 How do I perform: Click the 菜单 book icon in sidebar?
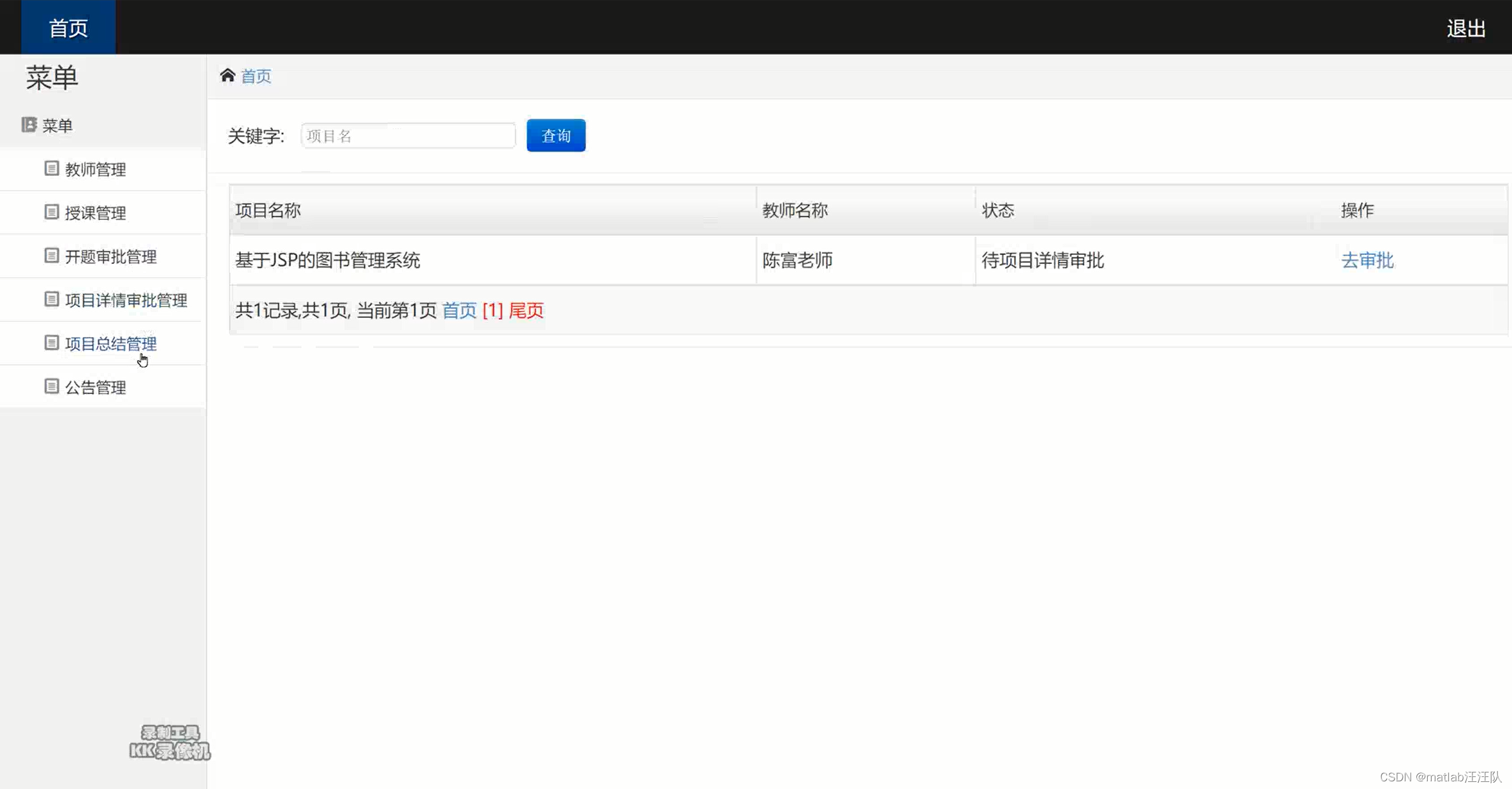[29, 125]
